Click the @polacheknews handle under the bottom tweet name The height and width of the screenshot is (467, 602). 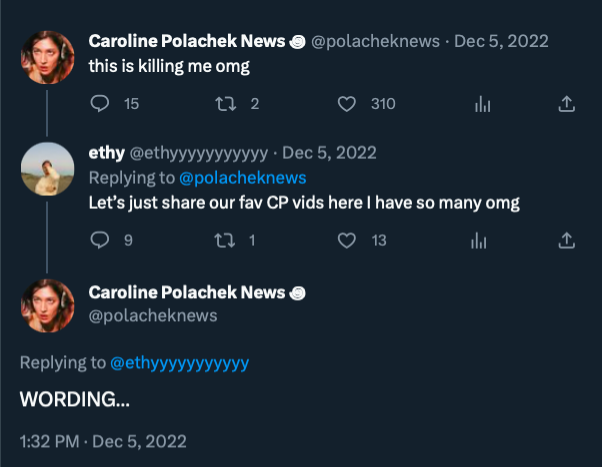coord(153,315)
